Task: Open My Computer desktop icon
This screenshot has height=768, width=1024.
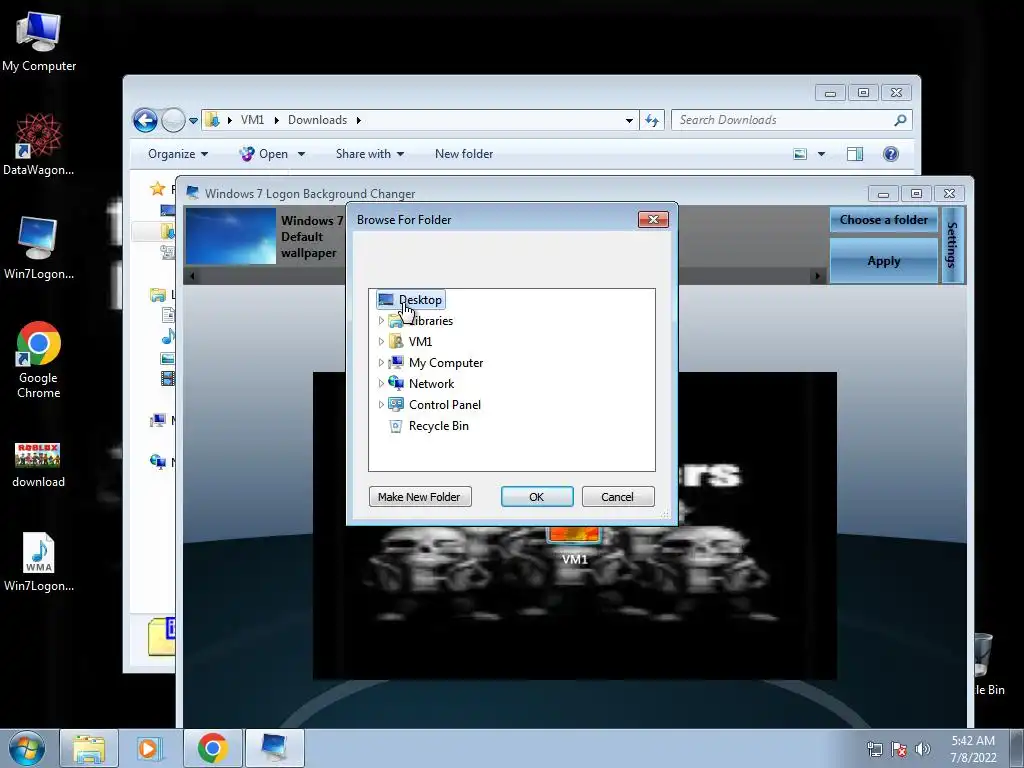Action: click(39, 42)
